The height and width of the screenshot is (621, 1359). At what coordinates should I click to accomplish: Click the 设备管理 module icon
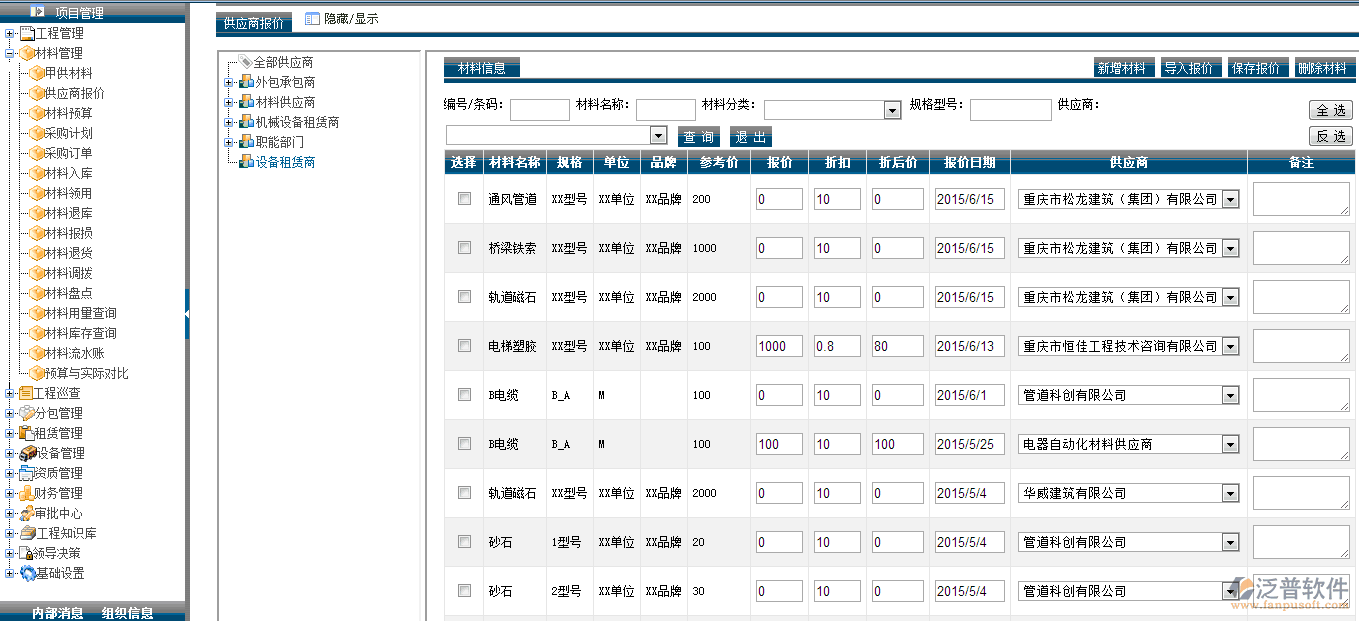[x=28, y=453]
